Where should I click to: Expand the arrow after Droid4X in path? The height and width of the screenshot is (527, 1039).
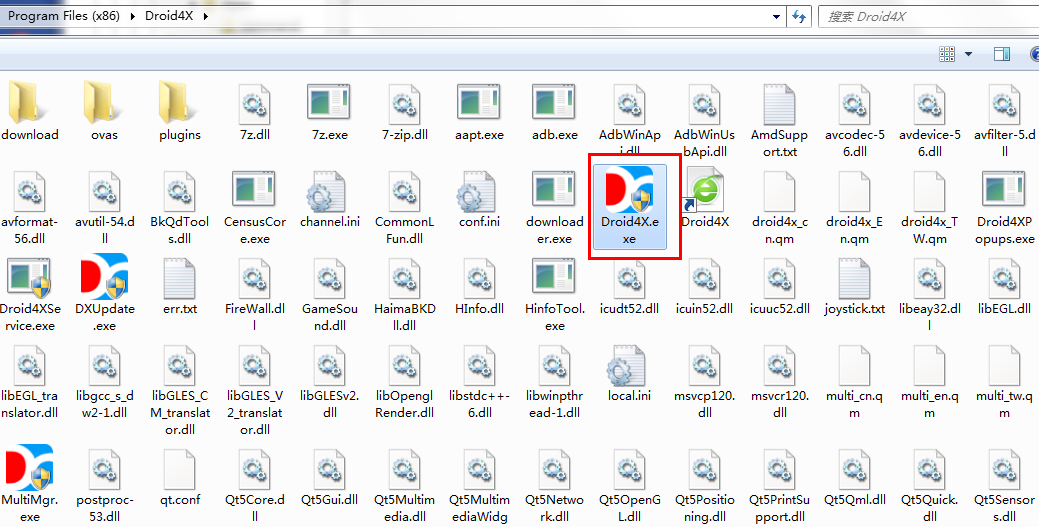tap(205, 15)
